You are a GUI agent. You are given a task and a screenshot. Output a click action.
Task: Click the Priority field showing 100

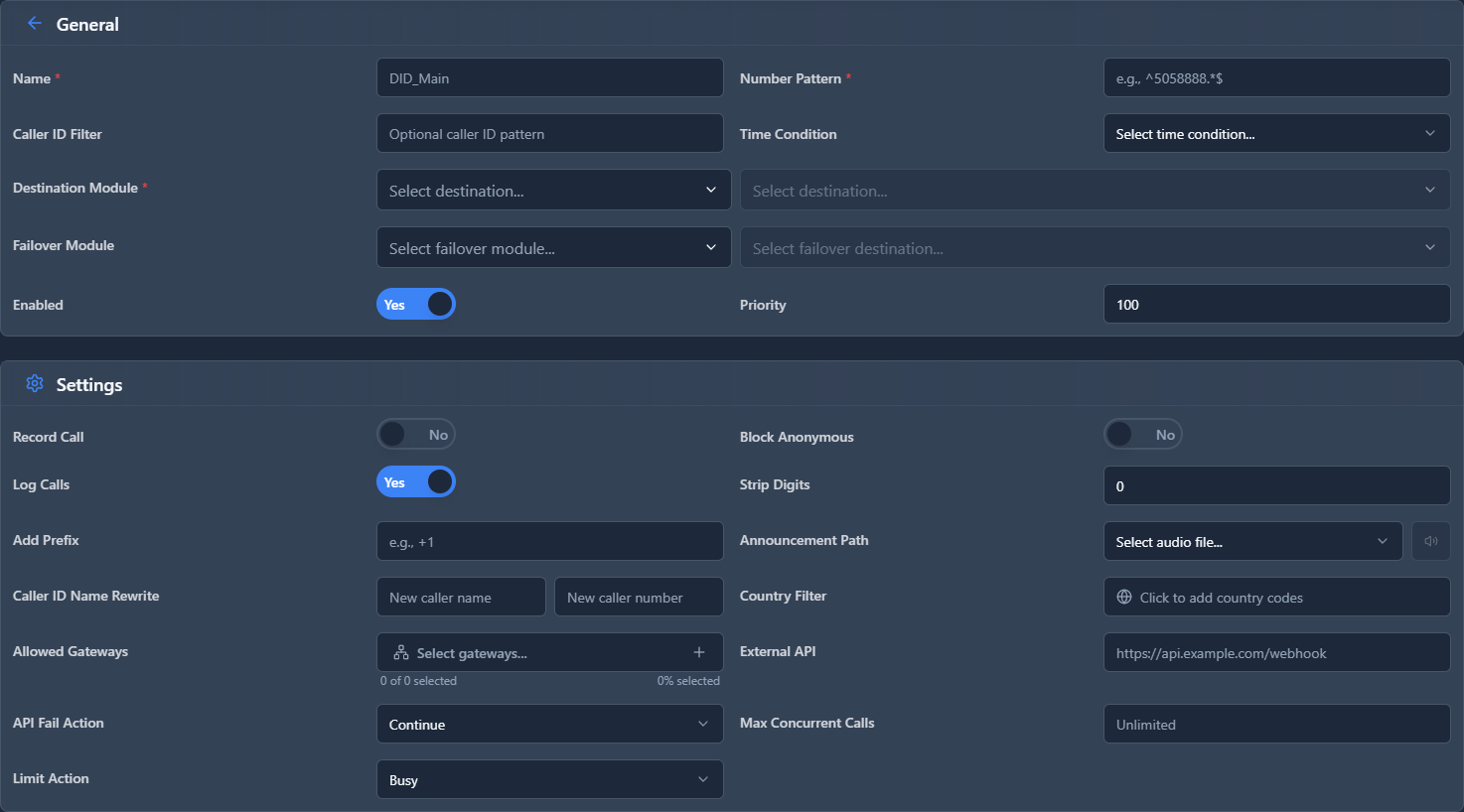coord(1276,304)
